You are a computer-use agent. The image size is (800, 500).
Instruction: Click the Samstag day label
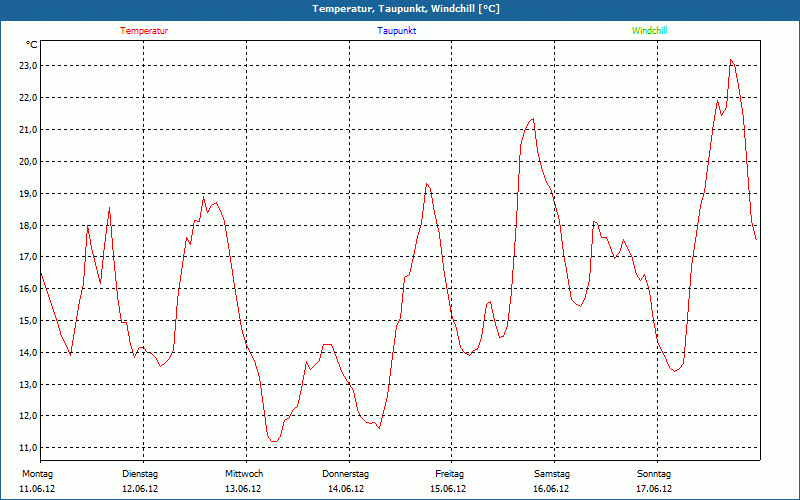552,474
